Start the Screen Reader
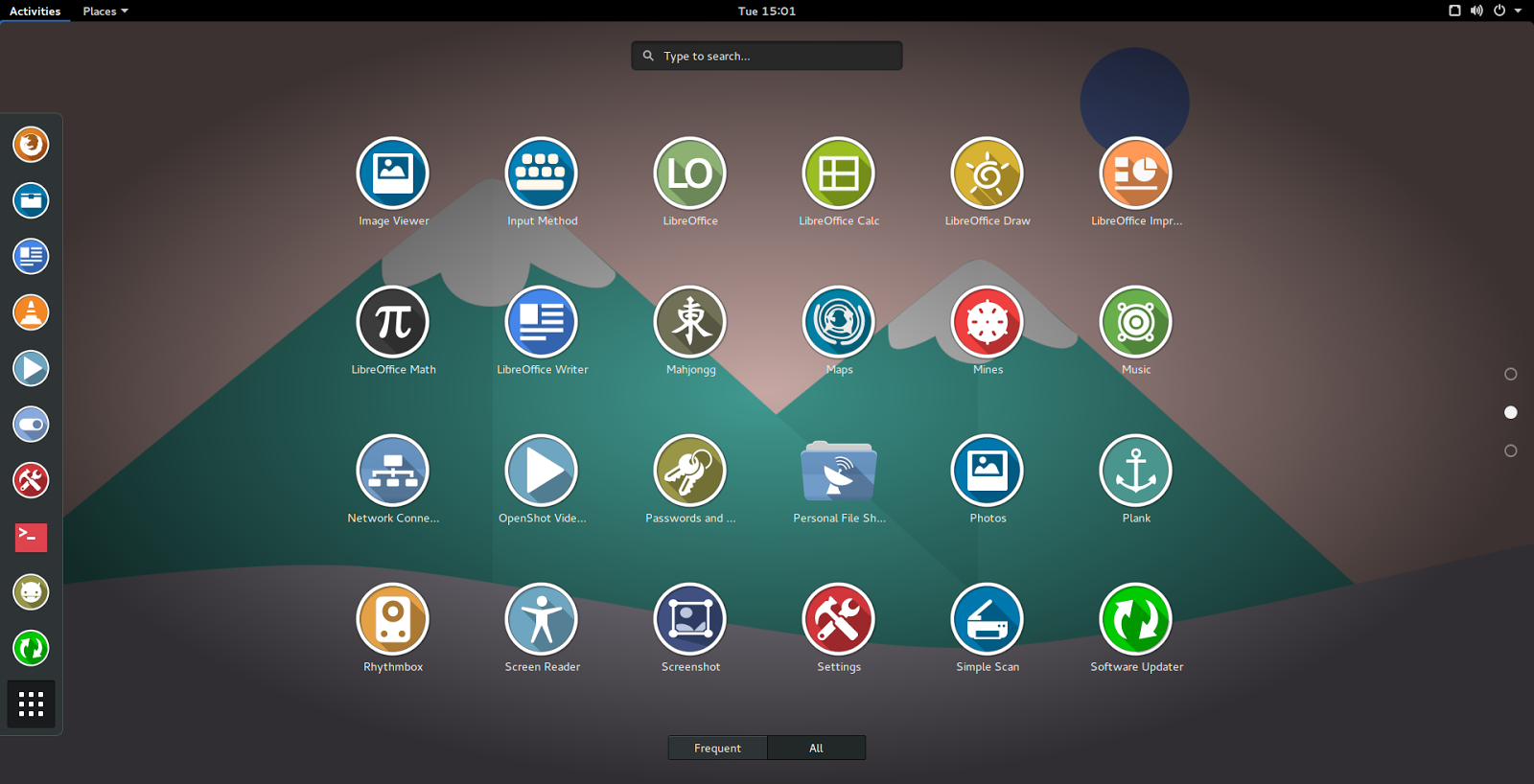This screenshot has width=1534, height=784. click(542, 619)
